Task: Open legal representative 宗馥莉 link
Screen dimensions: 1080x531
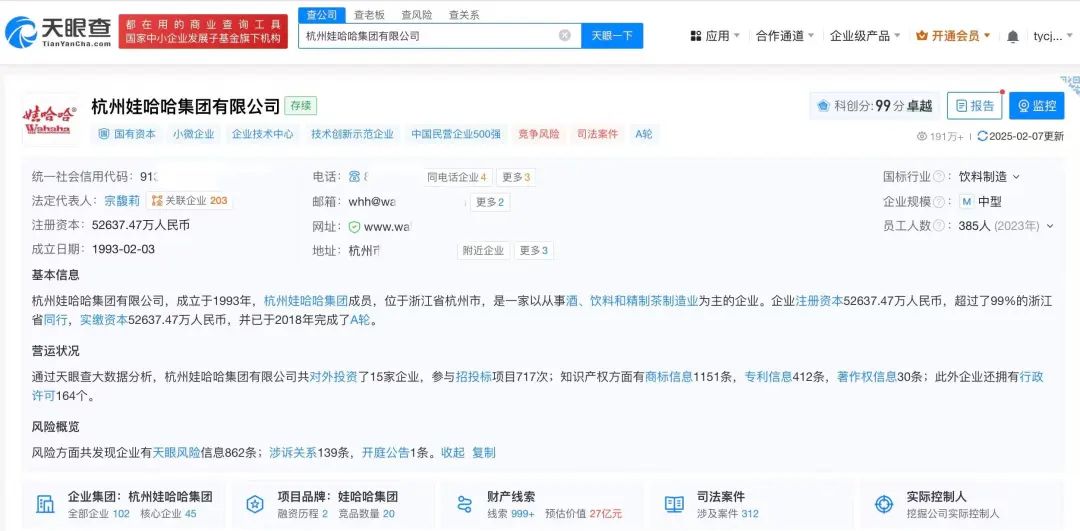Action: click(x=122, y=201)
